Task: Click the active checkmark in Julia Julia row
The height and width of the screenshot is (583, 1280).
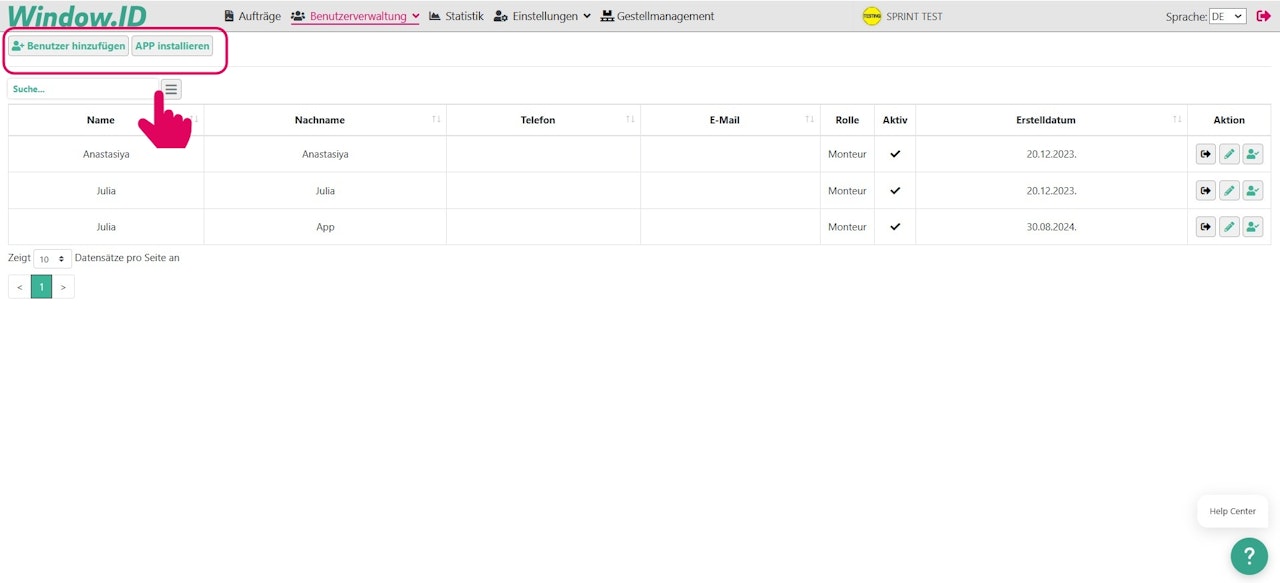Action: click(895, 190)
